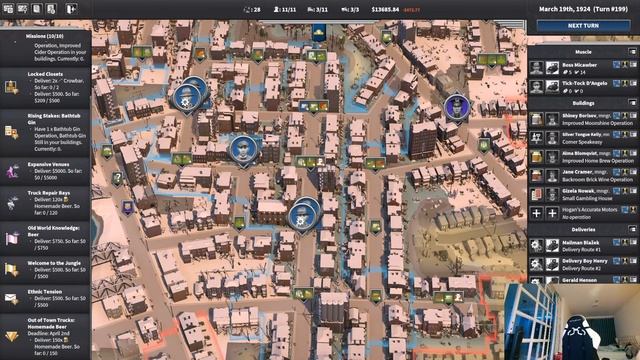
Task: Click the first plus button for Hogan's Accurate Motors
Action: pos(536,213)
